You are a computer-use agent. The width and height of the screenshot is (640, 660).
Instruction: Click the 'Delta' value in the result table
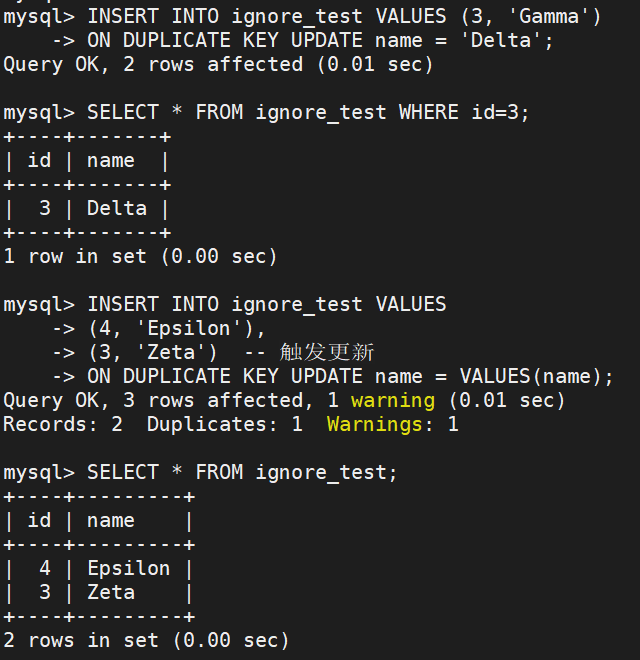tap(116, 208)
